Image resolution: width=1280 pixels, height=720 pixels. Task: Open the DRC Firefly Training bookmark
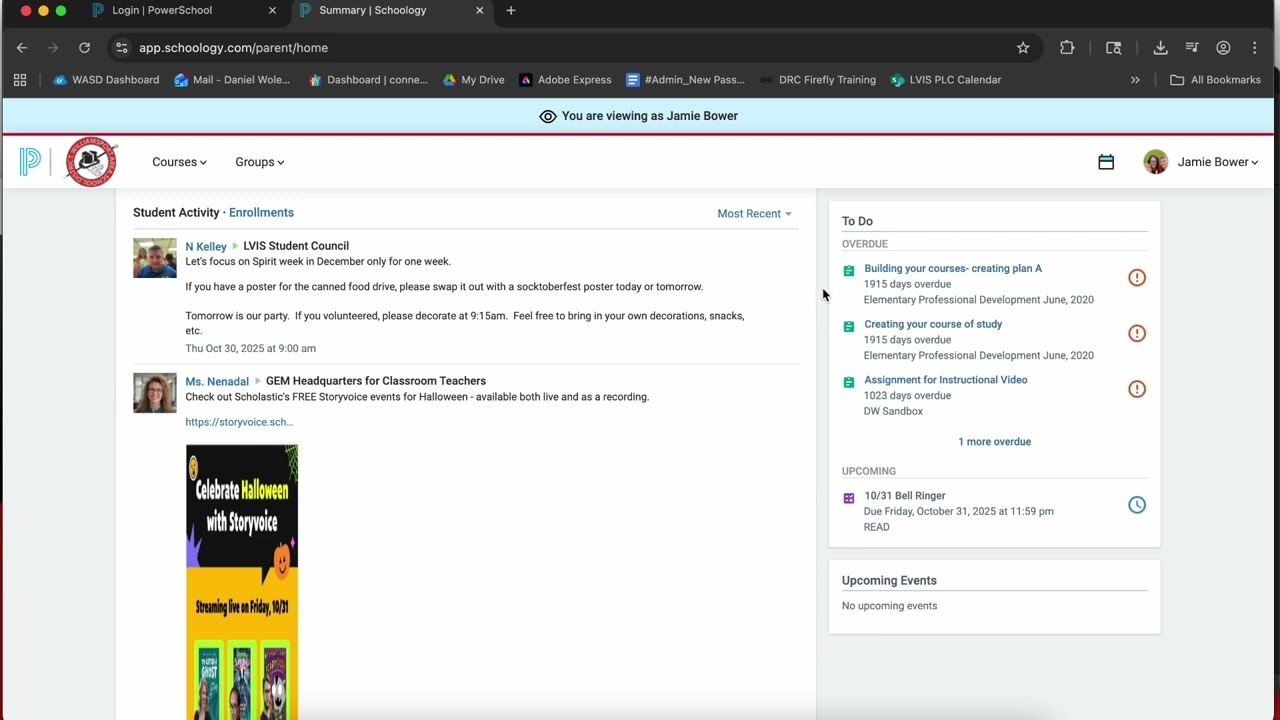(x=817, y=80)
